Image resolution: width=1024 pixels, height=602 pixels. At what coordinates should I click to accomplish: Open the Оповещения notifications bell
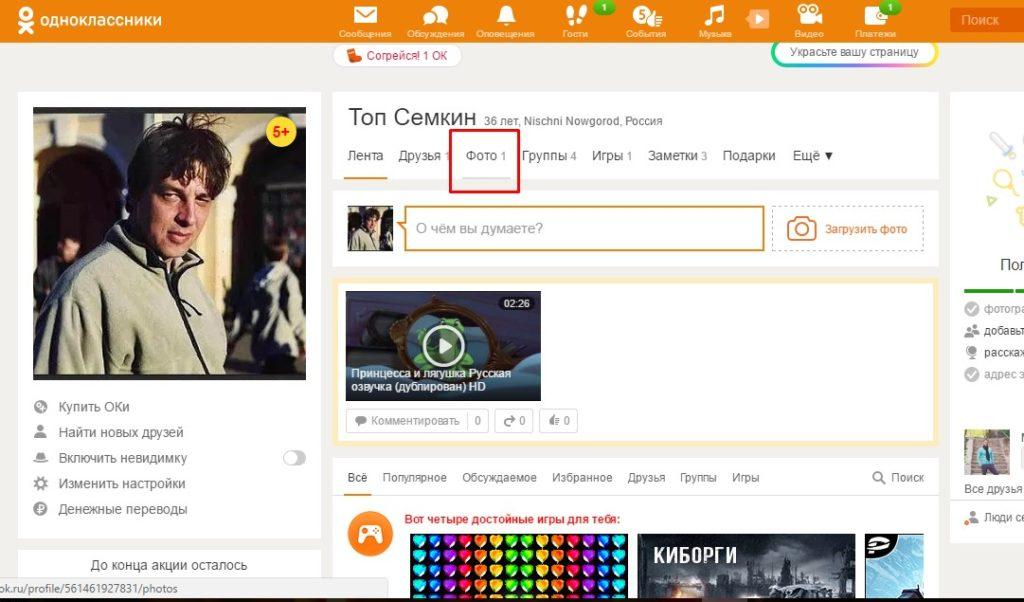pos(505,16)
